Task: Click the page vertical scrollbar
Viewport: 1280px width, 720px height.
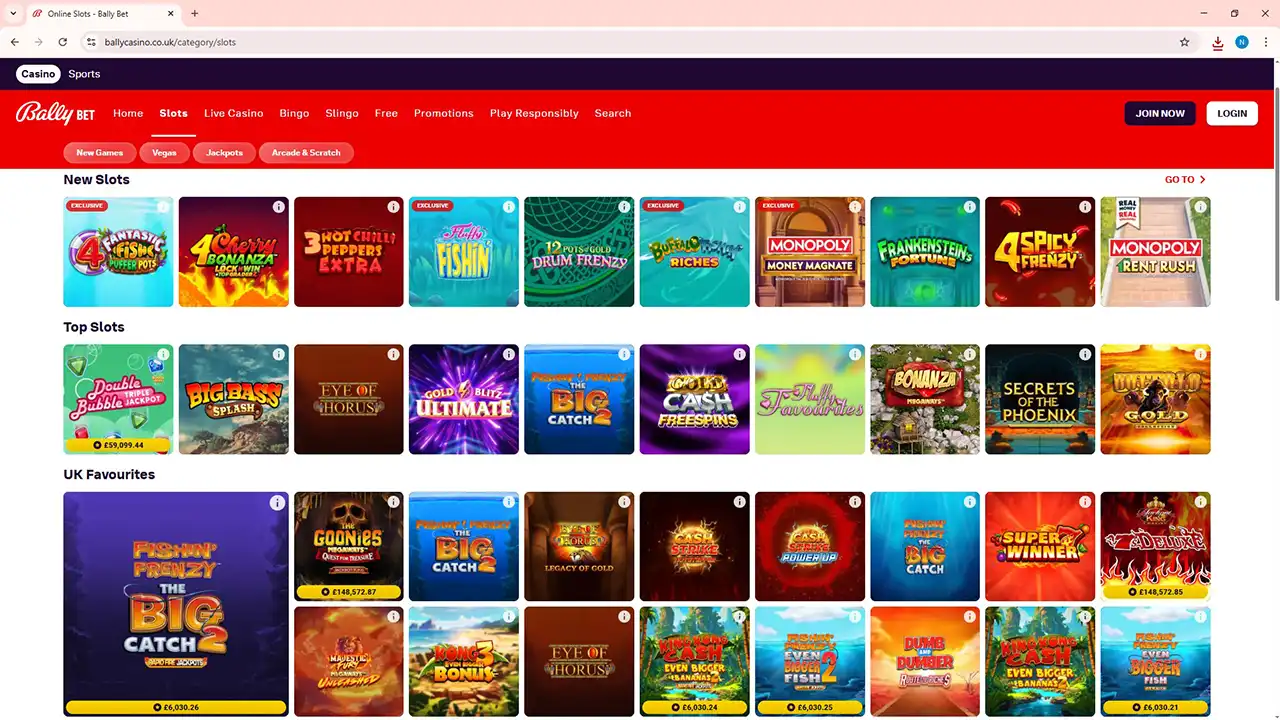Action: click(1275, 180)
